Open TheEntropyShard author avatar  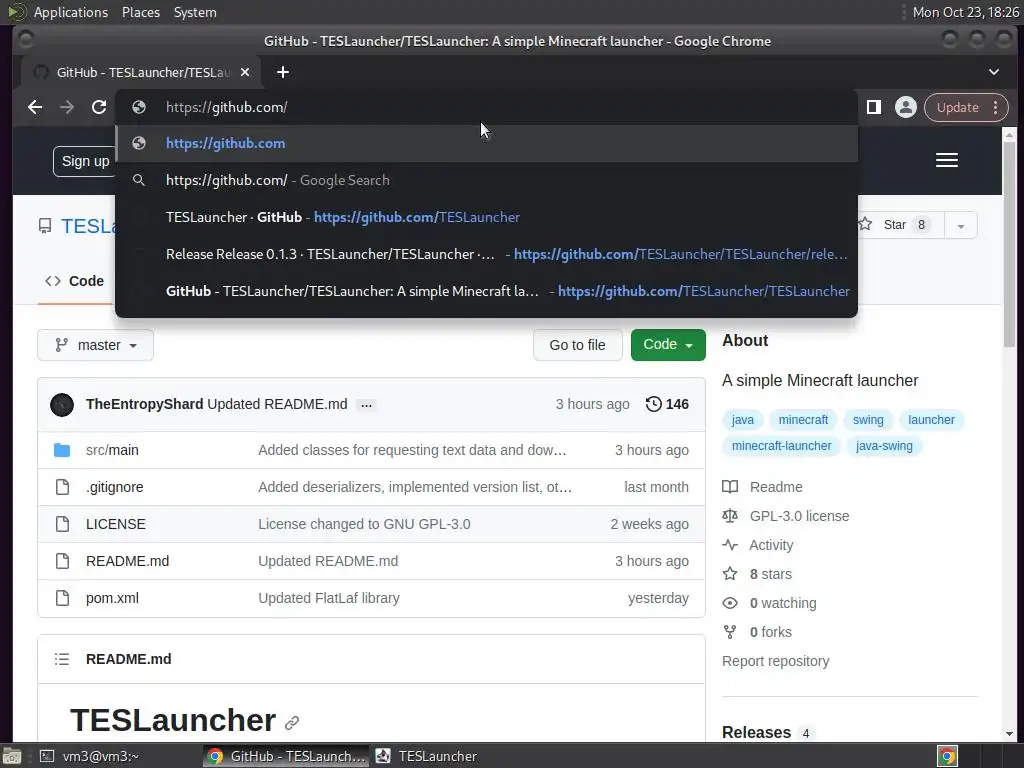click(x=62, y=405)
